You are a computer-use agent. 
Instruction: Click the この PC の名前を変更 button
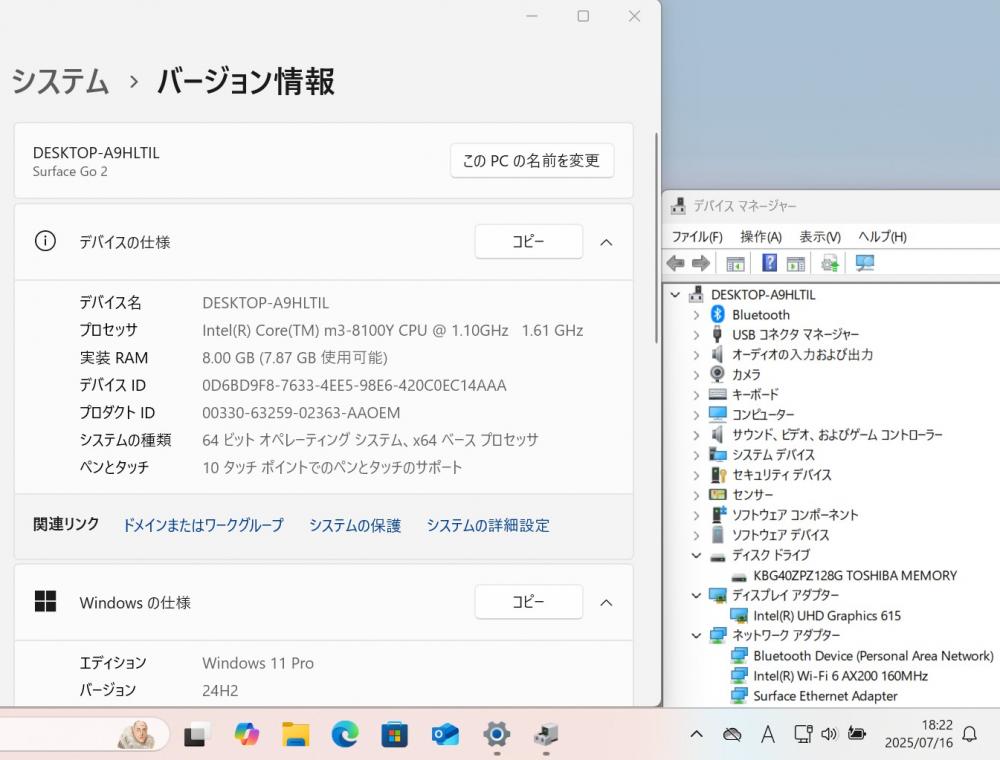pyautogui.click(x=532, y=161)
